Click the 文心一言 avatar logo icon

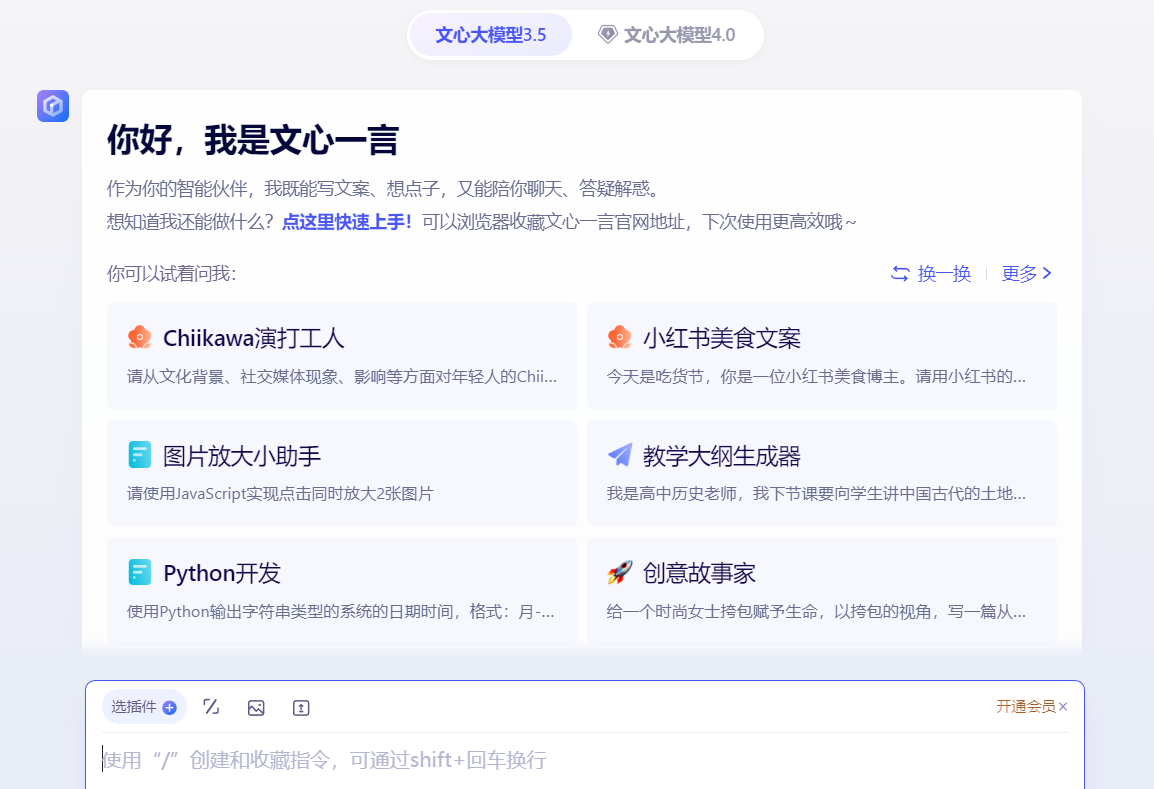click(x=53, y=106)
